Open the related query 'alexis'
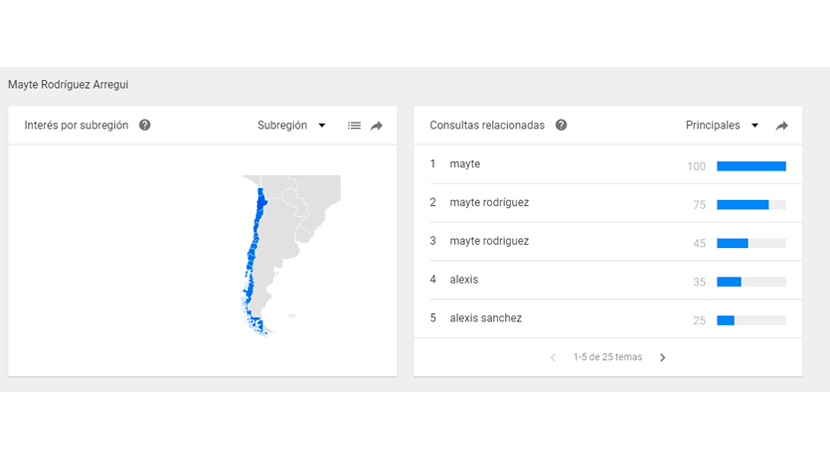The image size is (830, 467). pyautogui.click(x=464, y=280)
